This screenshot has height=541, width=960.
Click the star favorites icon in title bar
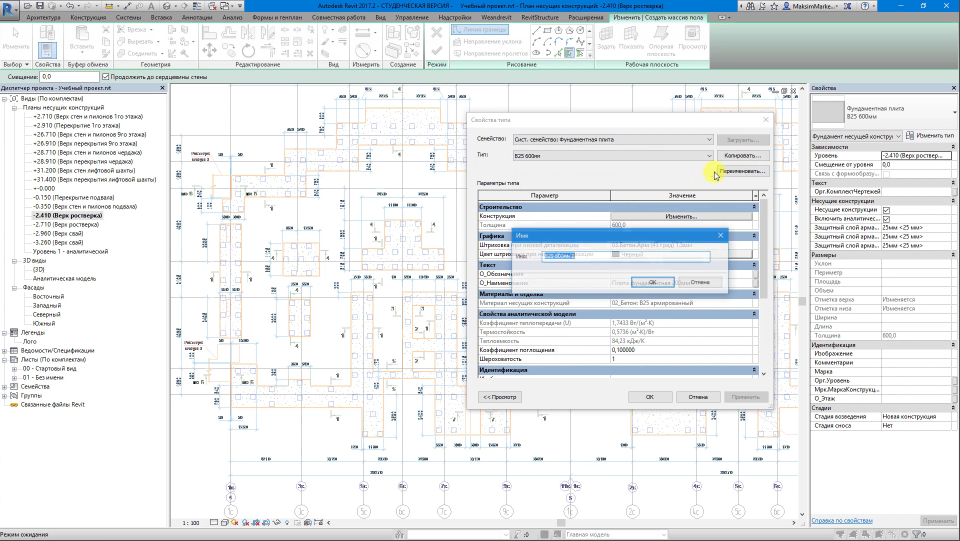coord(774,6)
